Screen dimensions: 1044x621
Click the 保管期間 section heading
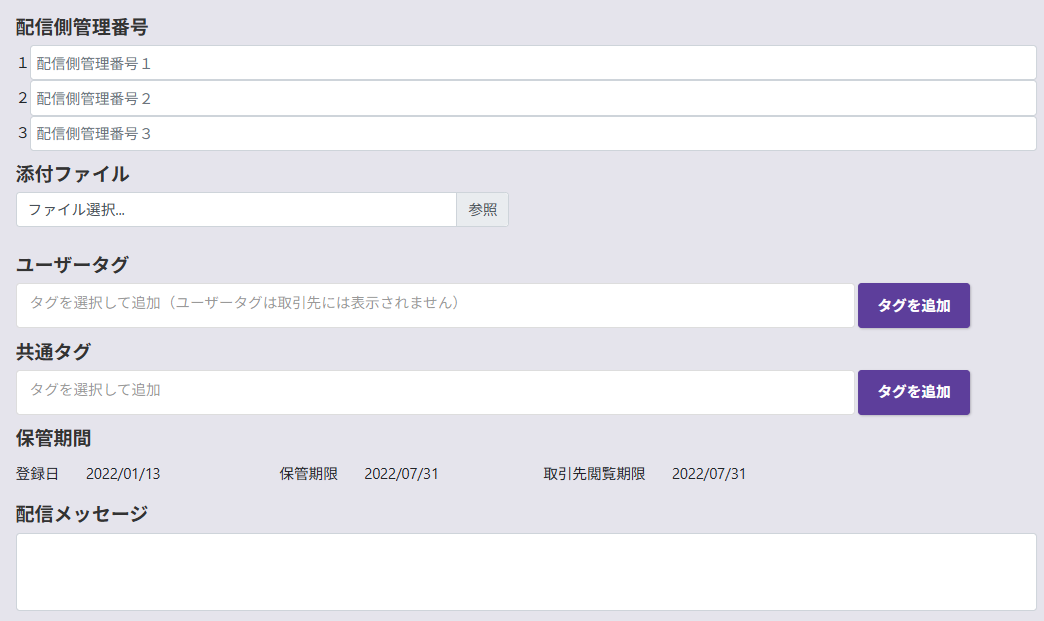[54, 438]
